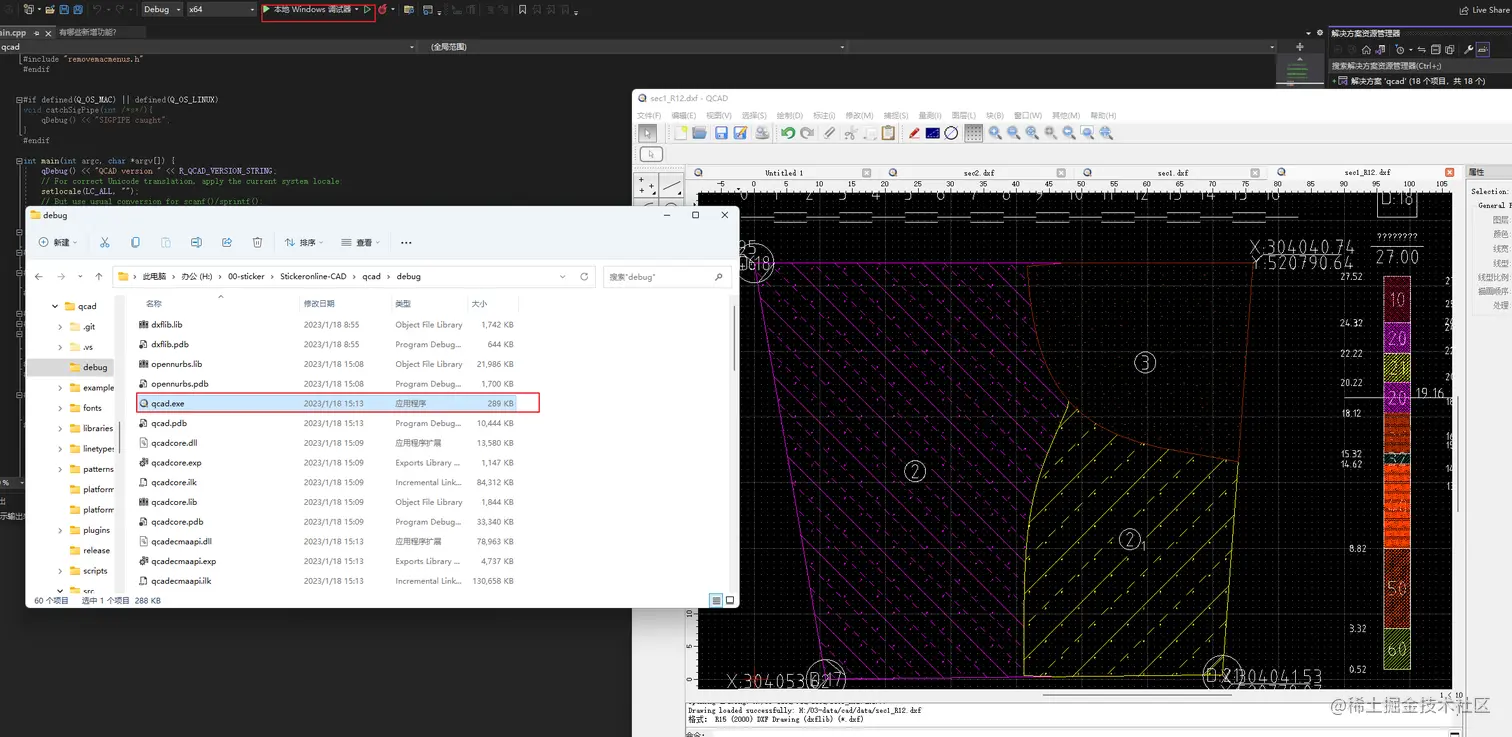Click Save All icon in Visual Studio
Viewport: 1512px width, 737px height.
click(78, 9)
